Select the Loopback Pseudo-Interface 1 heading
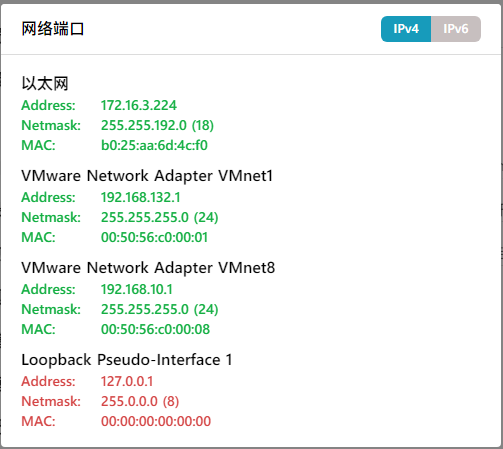The height and width of the screenshot is (449, 503). [x=127, y=360]
